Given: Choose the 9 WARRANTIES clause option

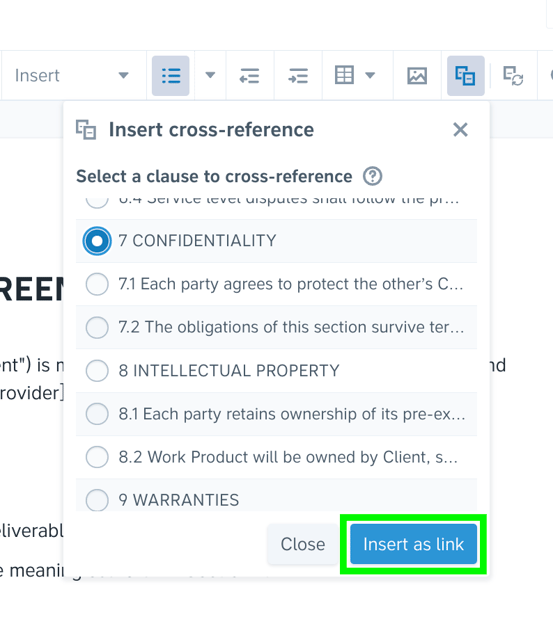Looking at the screenshot, I should tap(276, 499).
